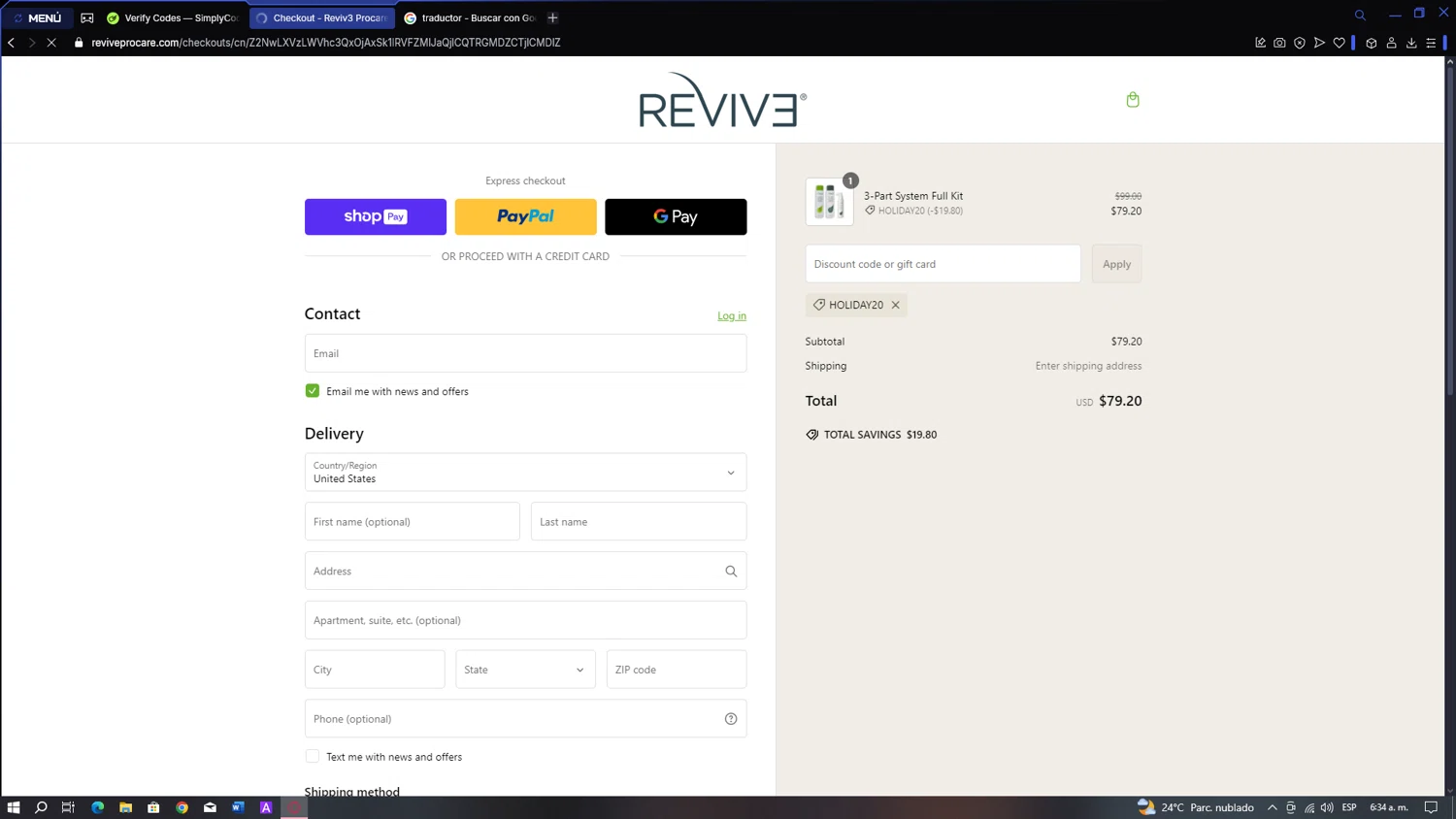The image size is (1456, 819).
Task: Pay with Shop Pay
Action: pyautogui.click(x=376, y=216)
